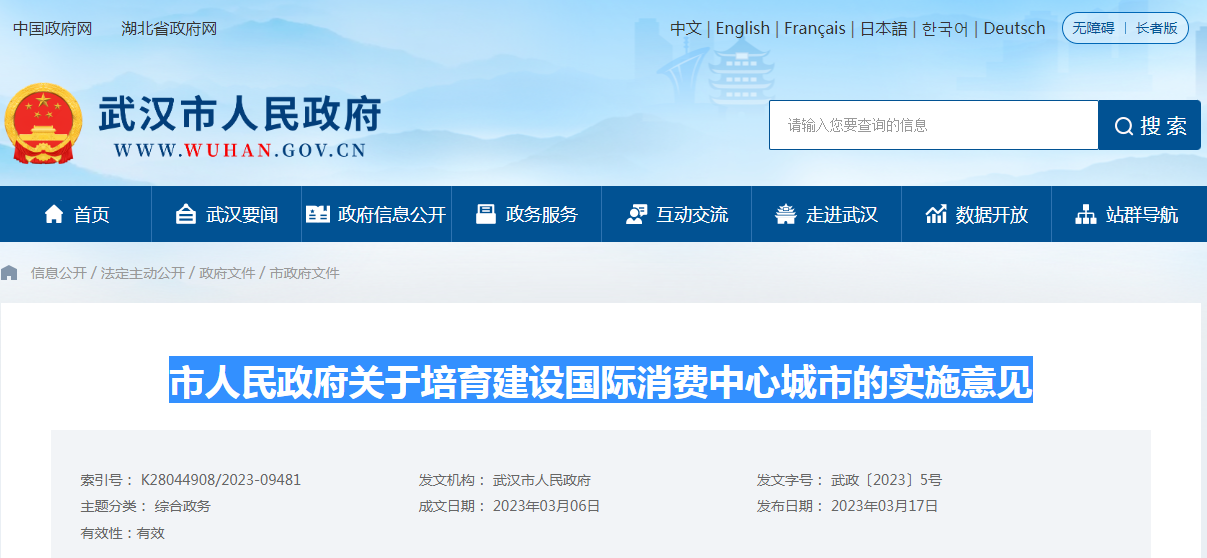The width and height of the screenshot is (1207, 558).
Task: Click the 政府信息公开 book icon
Action: [318, 214]
